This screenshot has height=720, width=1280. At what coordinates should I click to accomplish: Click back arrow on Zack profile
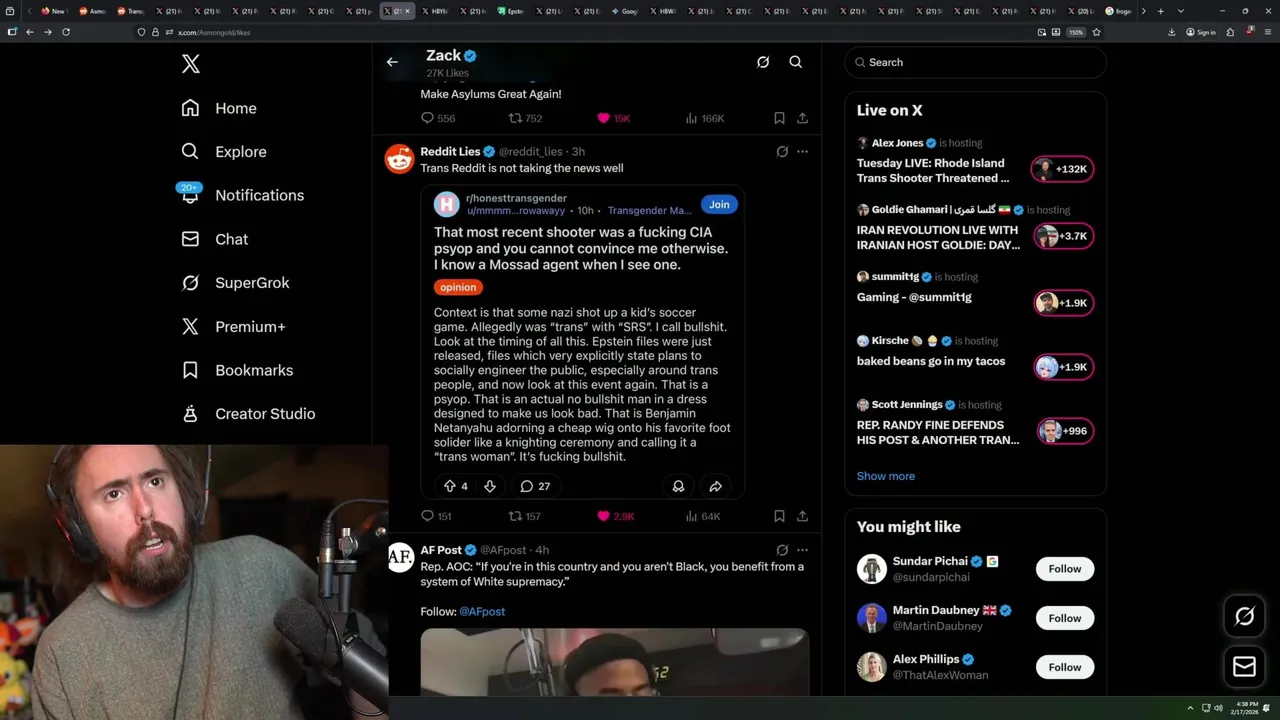(392, 62)
